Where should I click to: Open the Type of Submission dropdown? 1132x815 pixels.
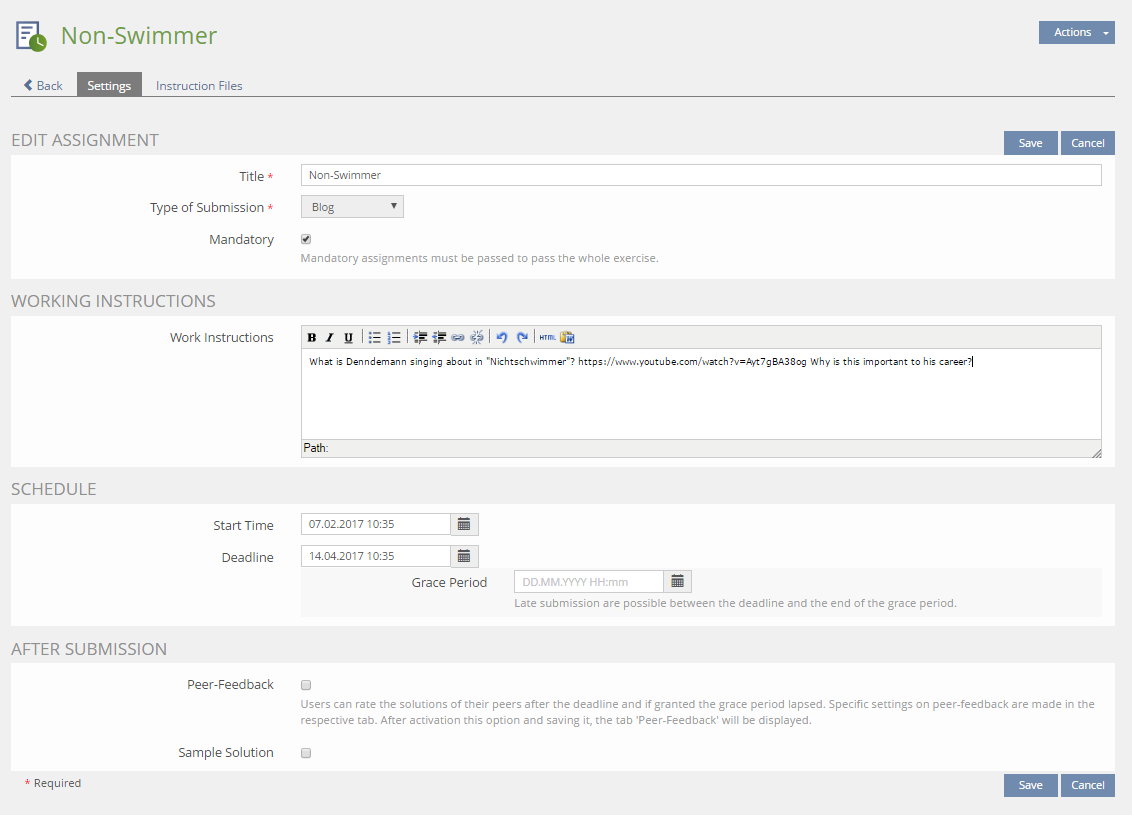pos(352,207)
